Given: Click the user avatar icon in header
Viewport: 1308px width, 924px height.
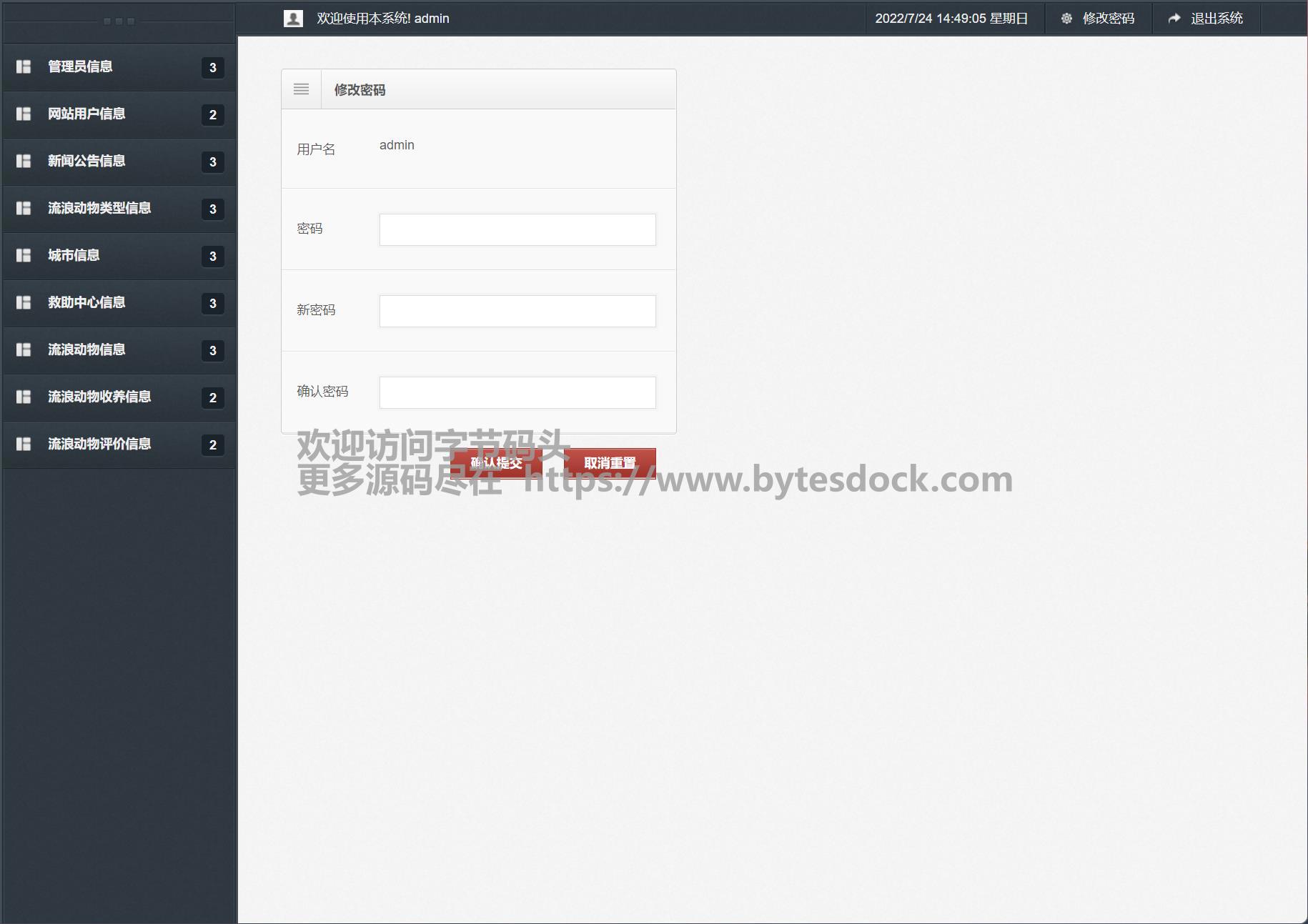Looking at the screenshot, I should [293, 19].
